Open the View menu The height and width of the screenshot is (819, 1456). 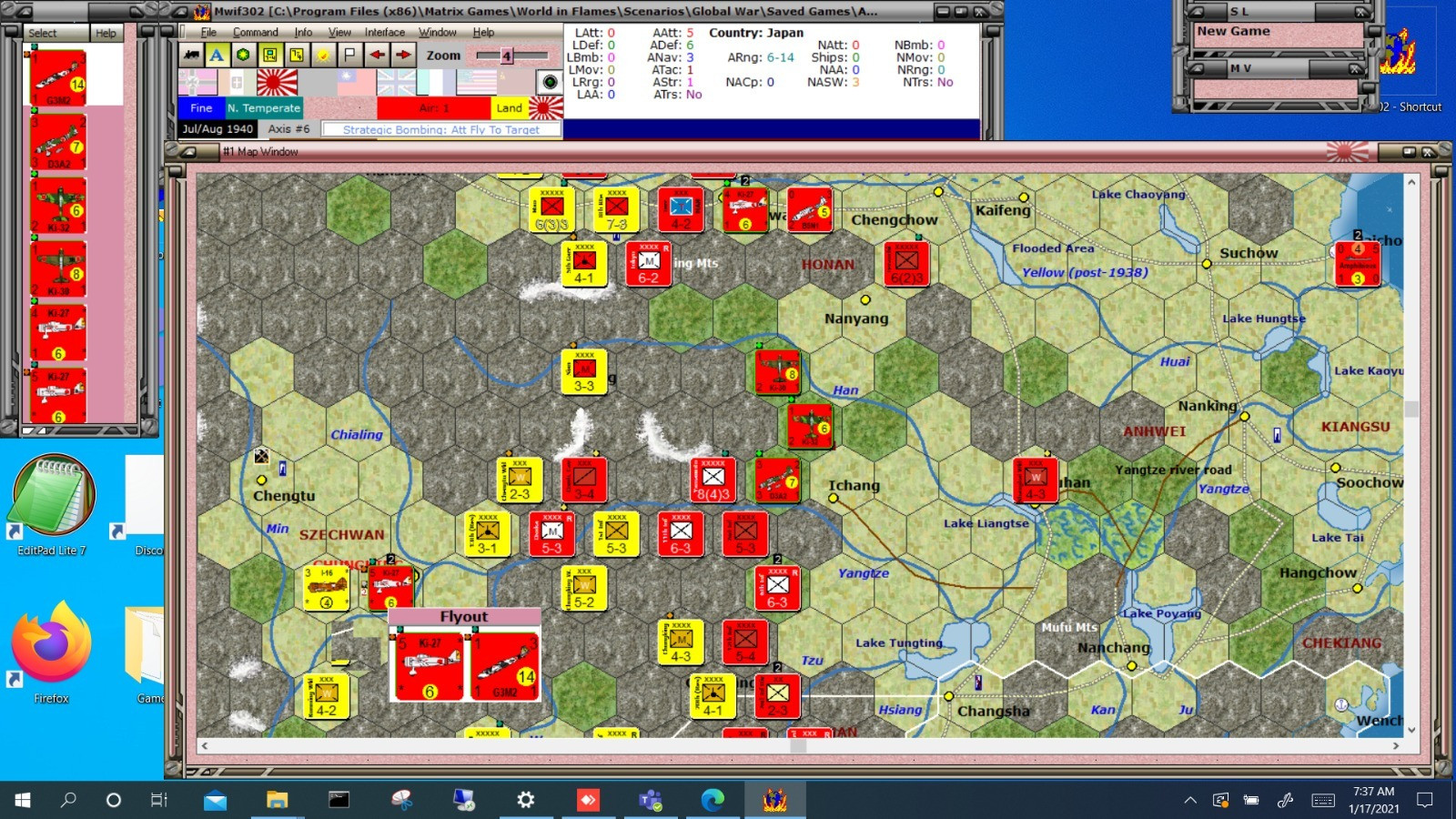click(339, 32)
